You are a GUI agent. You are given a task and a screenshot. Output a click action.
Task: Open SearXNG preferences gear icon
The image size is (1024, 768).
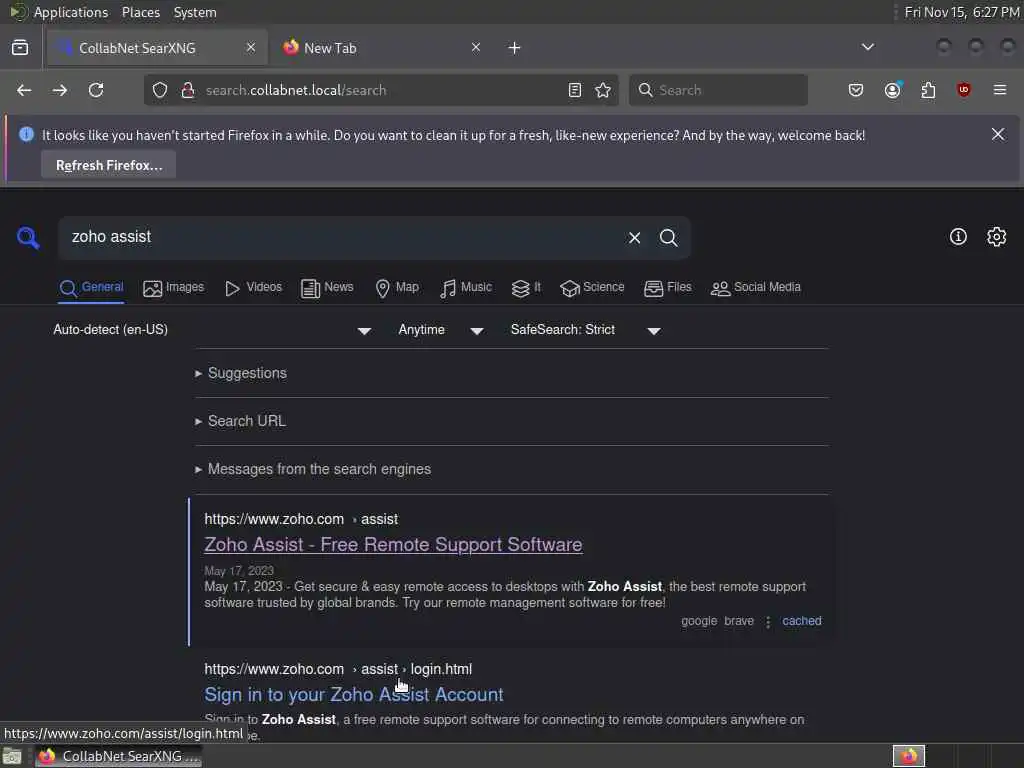[x=997, y=236]
